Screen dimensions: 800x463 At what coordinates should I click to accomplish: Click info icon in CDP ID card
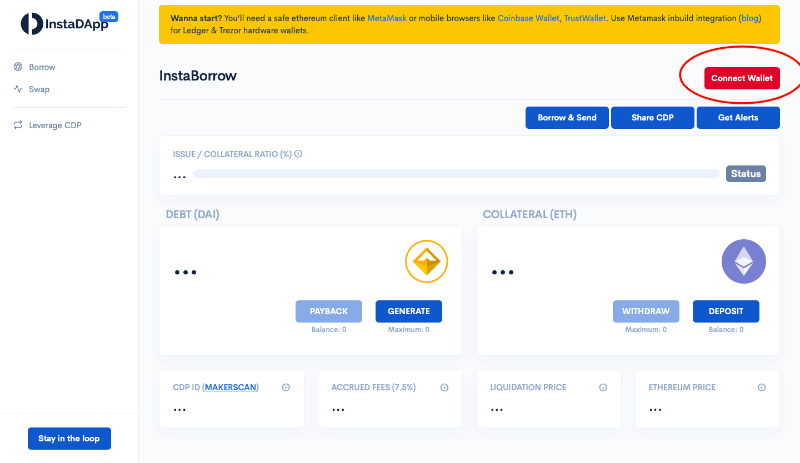[x=286, y=387]
